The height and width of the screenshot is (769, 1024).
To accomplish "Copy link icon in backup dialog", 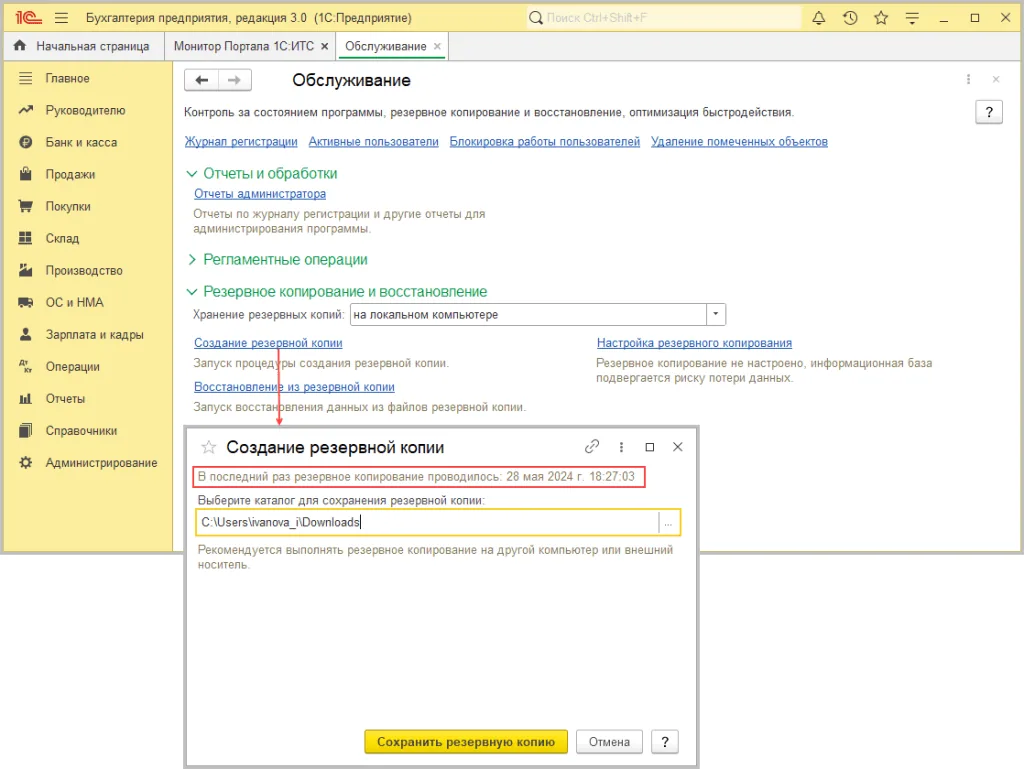I will pos(592,447).
